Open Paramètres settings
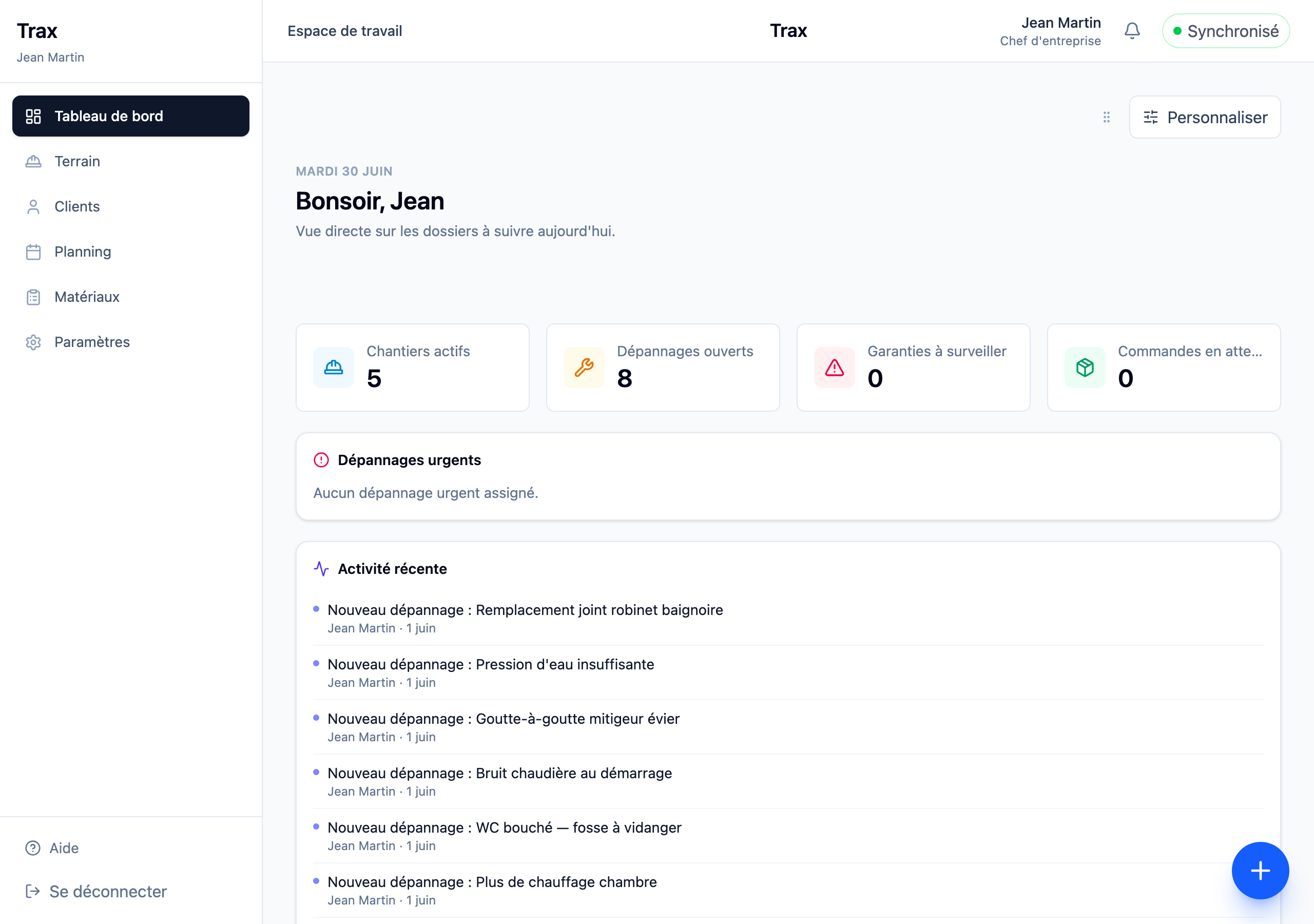Viewport: 1314px width, 924px height. 130,342
